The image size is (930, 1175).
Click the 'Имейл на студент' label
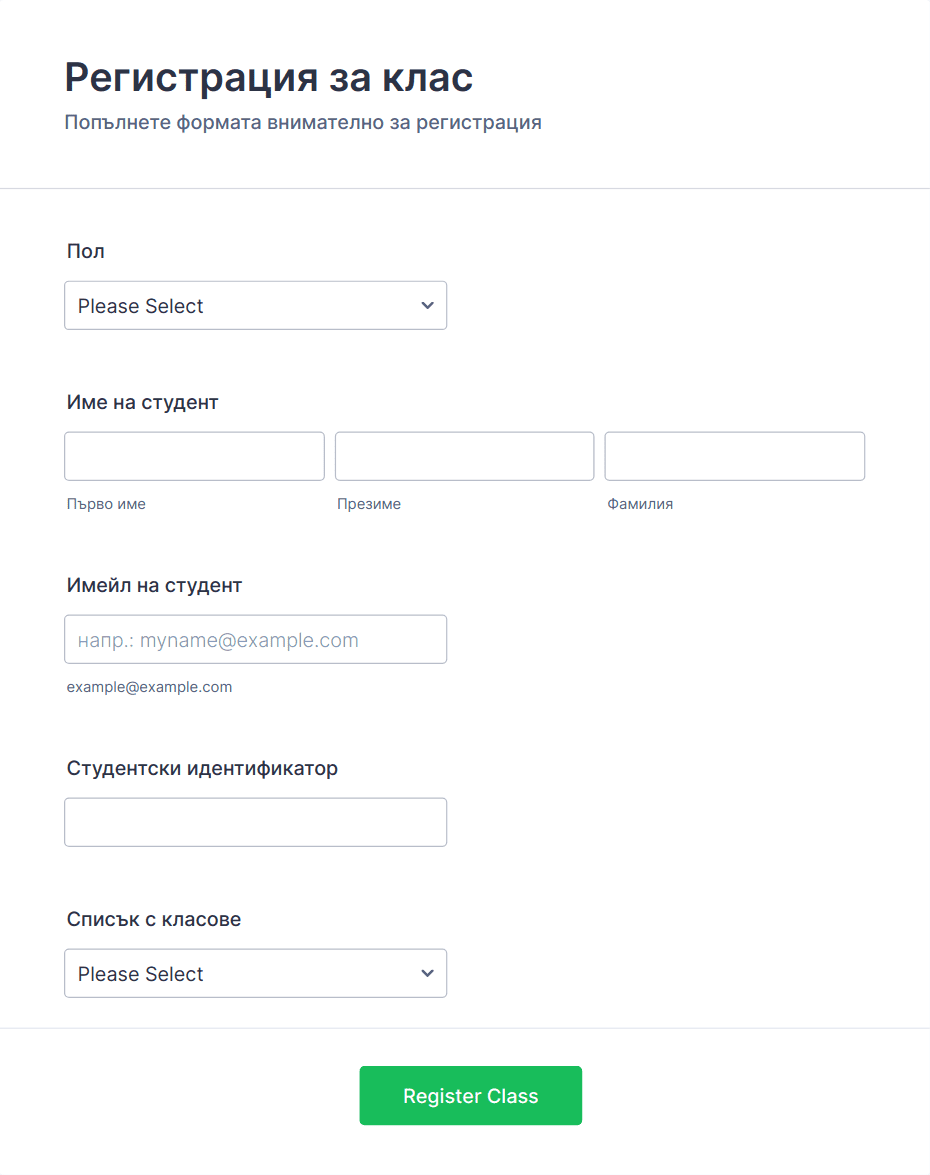point(154,585)
